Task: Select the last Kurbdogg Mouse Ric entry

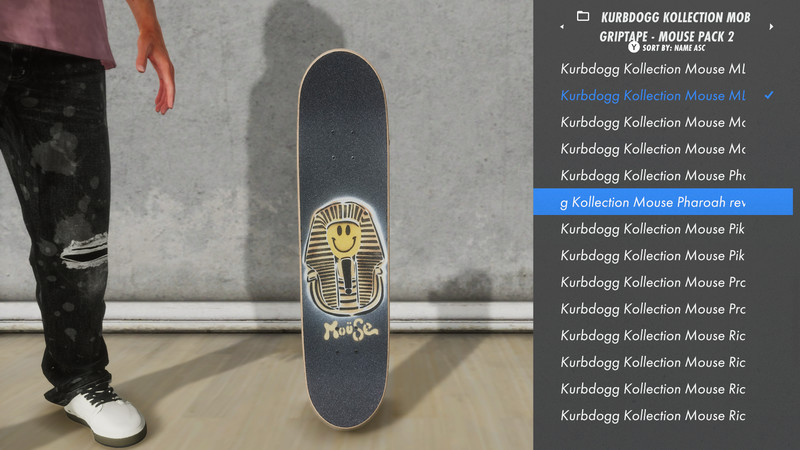Action: (x=653, y=415)
